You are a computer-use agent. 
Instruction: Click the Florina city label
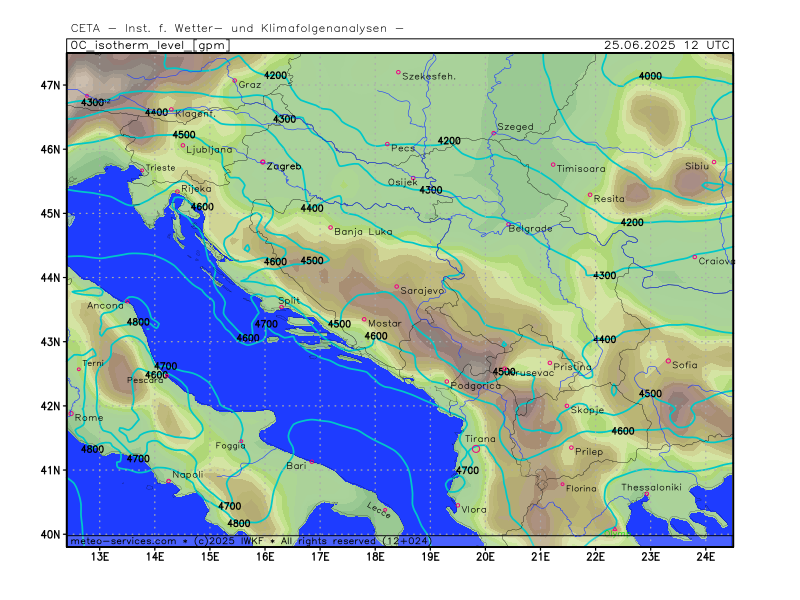pyautogui.click(x=581, y=489)
